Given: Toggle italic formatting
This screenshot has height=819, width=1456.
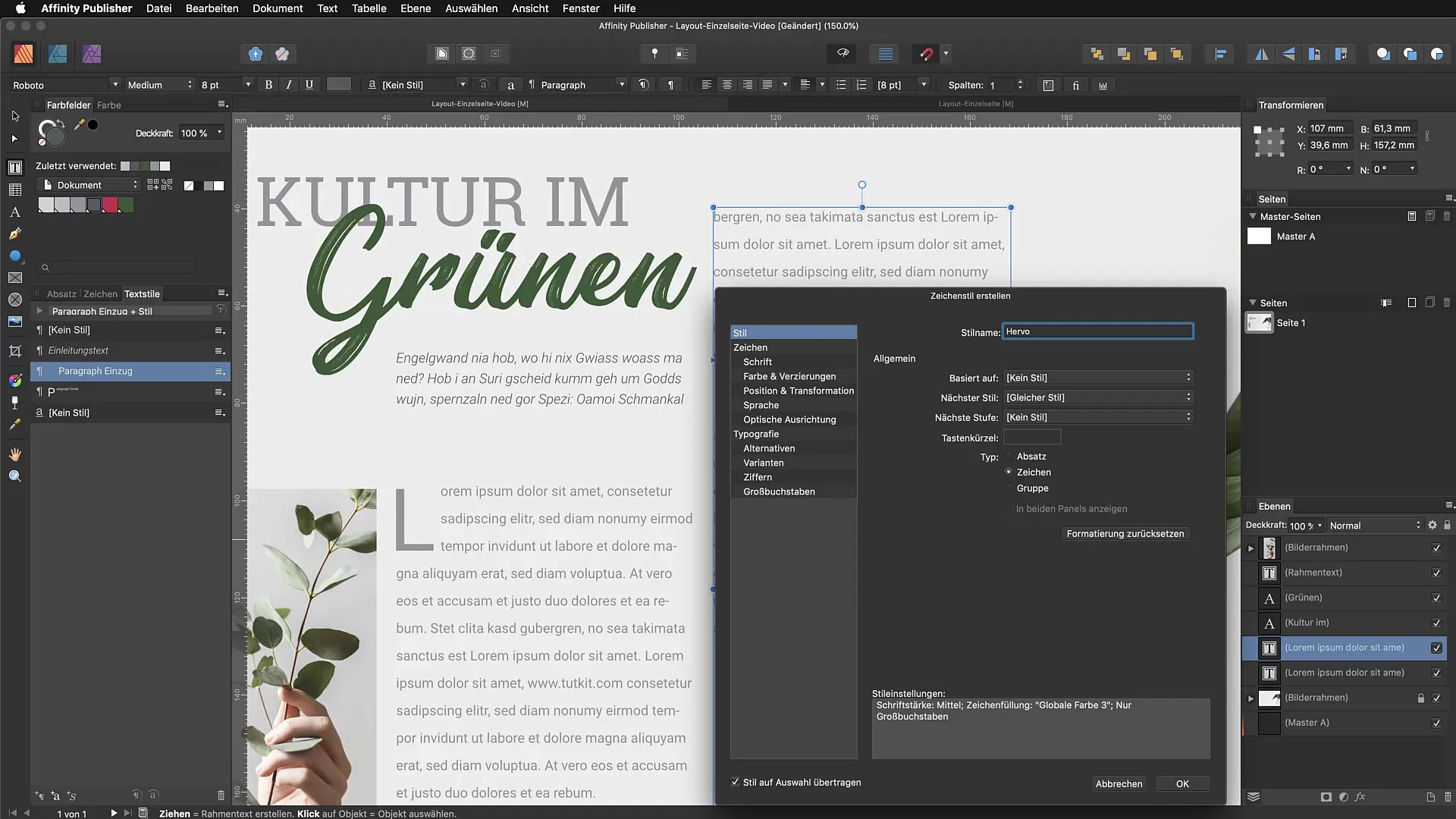Looking at the screenshot, I should click(x=289, y=85).
